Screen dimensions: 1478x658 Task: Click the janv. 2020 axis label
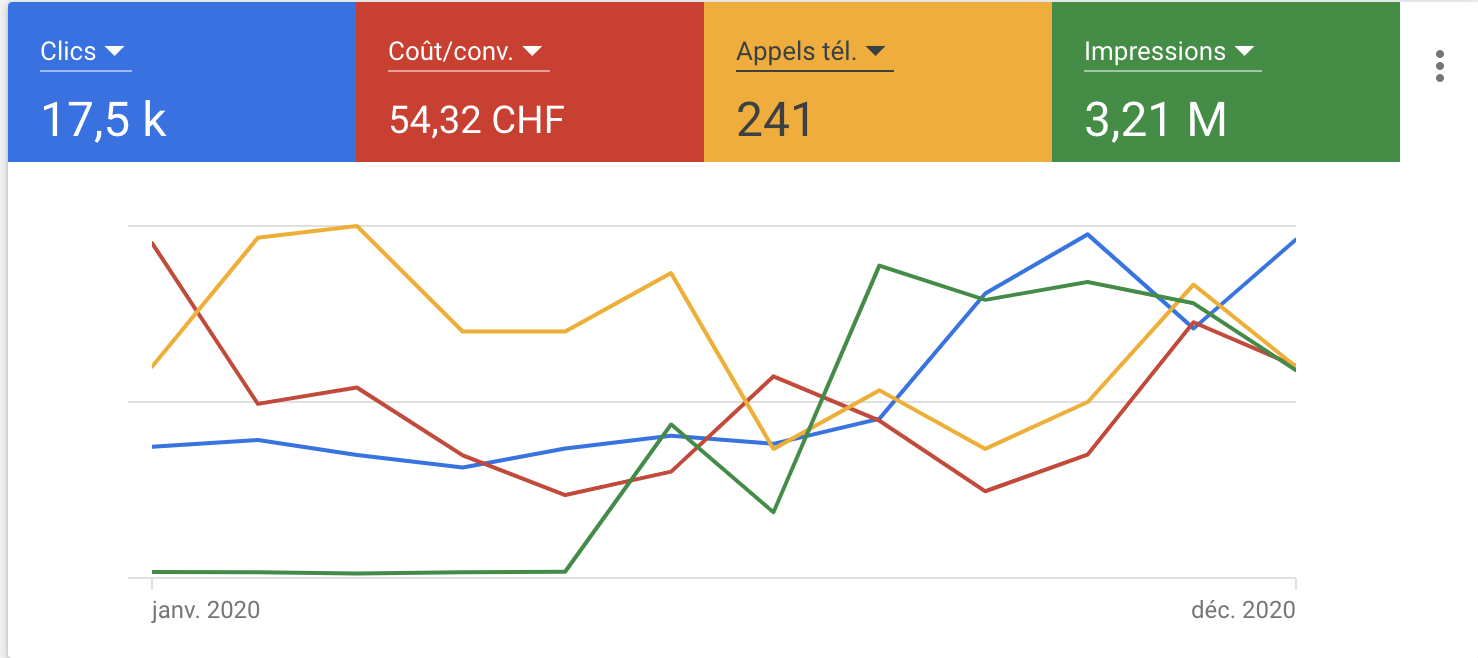tap(206, 610)
